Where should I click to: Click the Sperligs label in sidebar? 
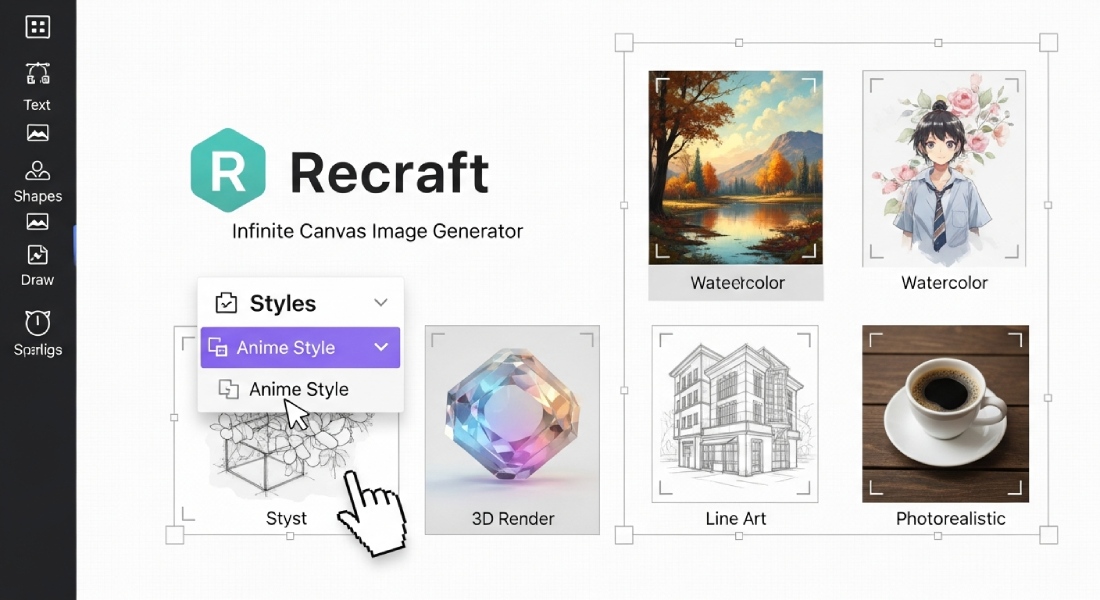click(38, 349)
